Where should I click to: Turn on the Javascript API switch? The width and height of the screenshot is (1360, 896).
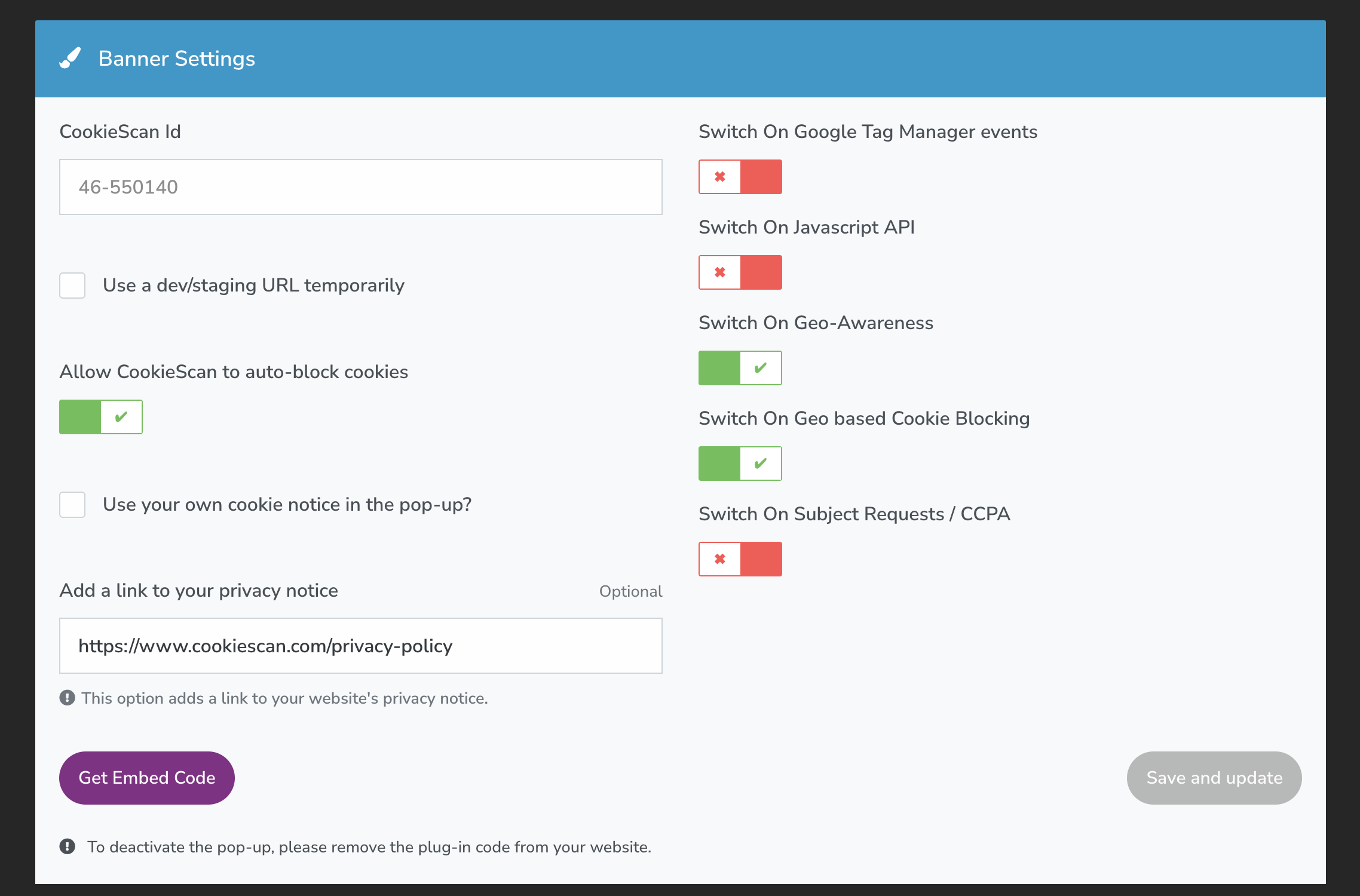coord(740,272)
